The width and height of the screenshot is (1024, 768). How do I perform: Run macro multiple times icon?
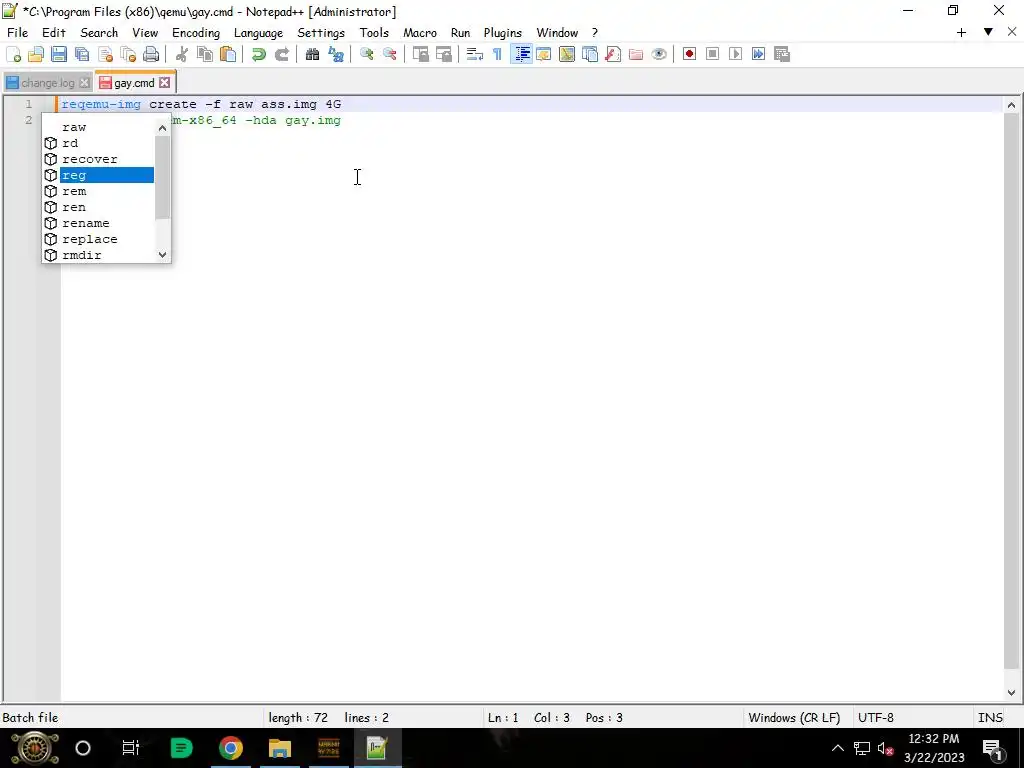[x=758, y=54]
